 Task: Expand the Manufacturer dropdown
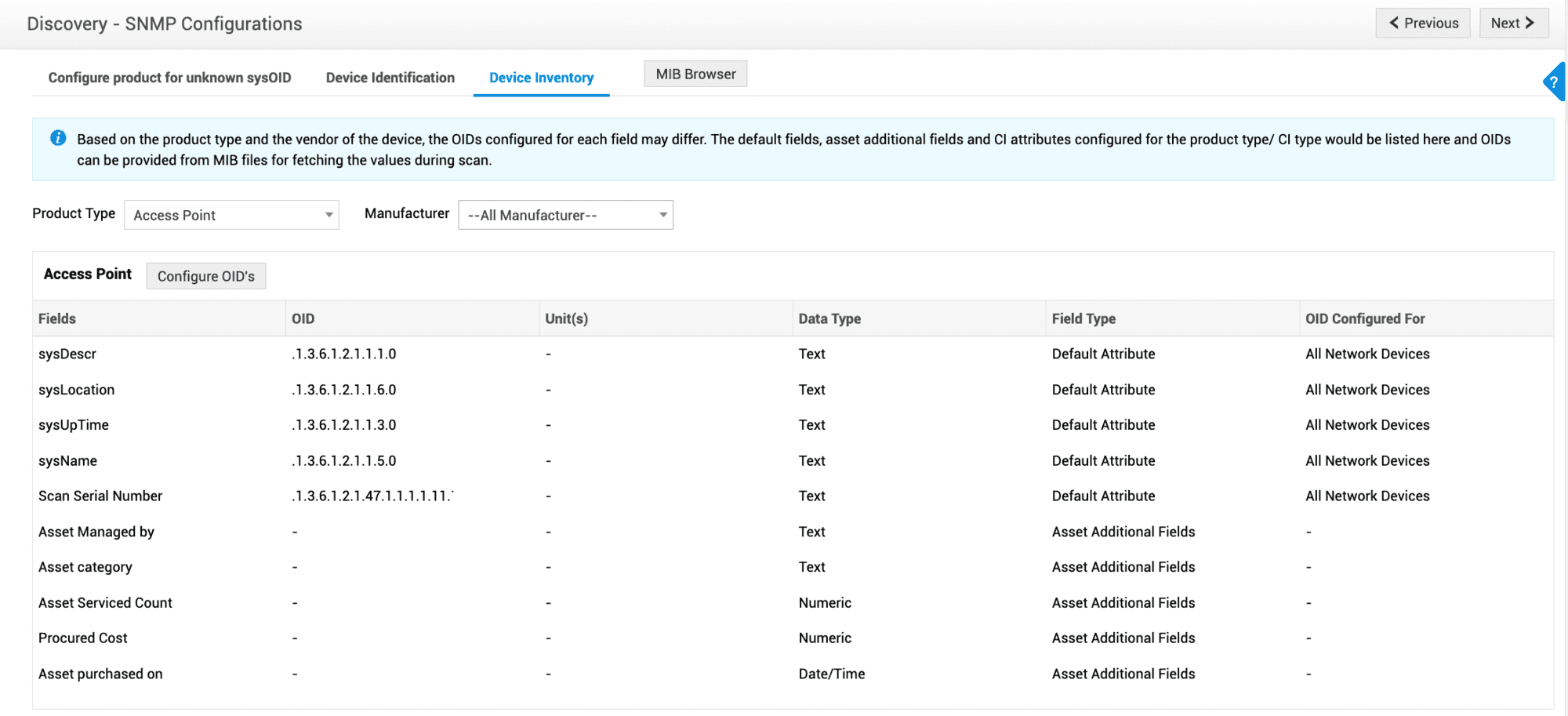tap(565, 215)
